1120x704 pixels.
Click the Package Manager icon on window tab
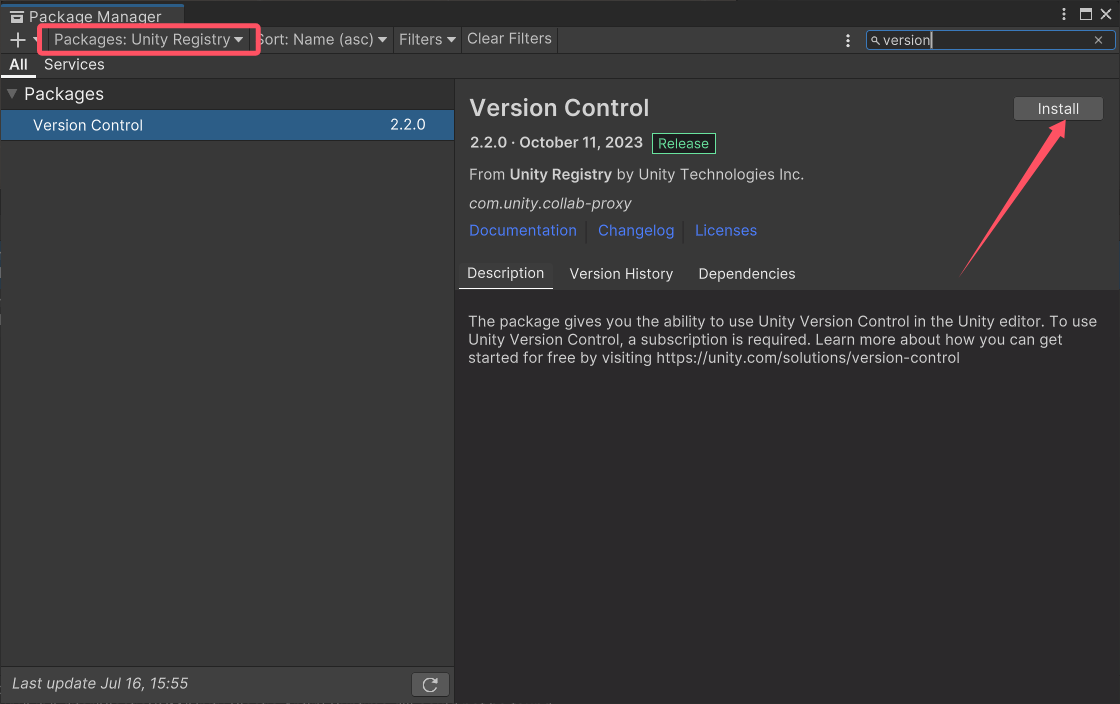click(x=16, y=16)
